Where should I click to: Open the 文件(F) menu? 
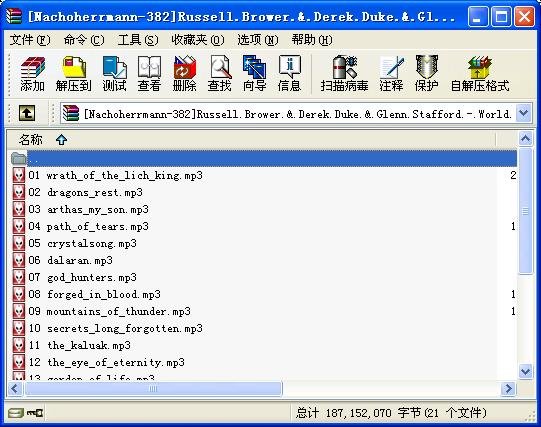coord(30,40)
